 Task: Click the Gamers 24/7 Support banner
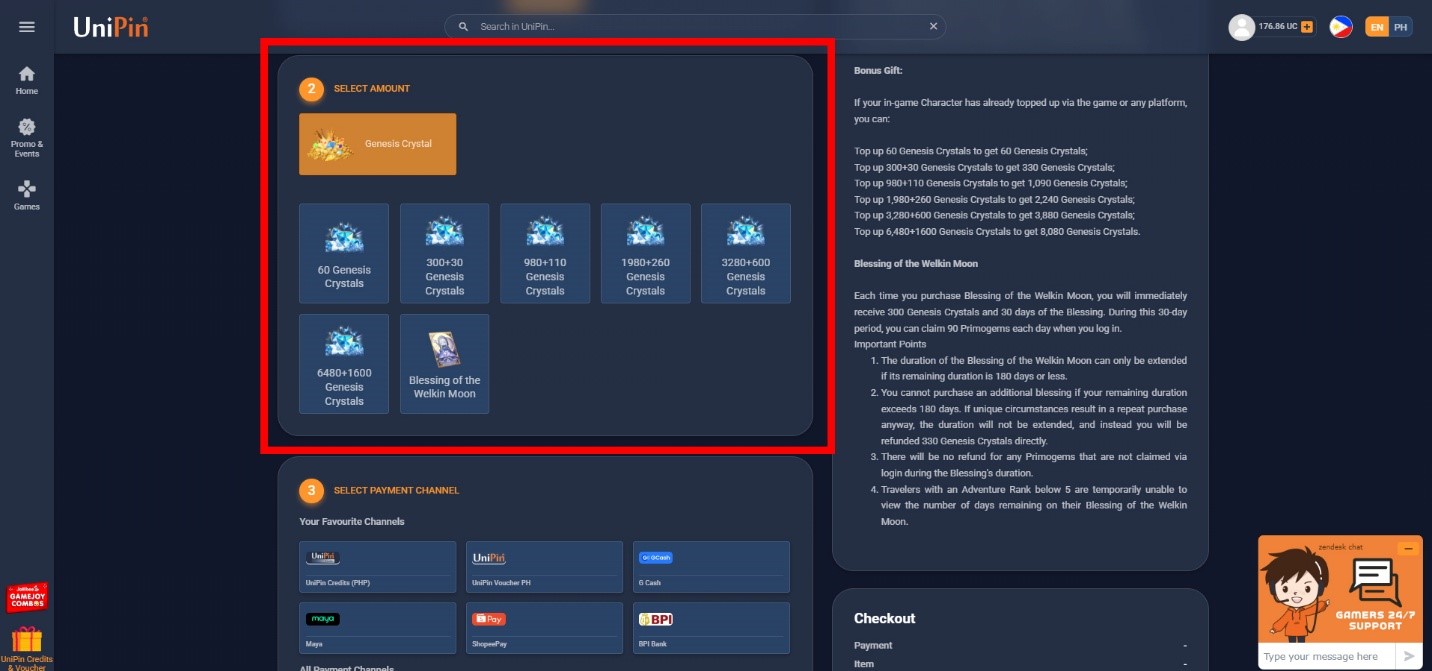1340,590
